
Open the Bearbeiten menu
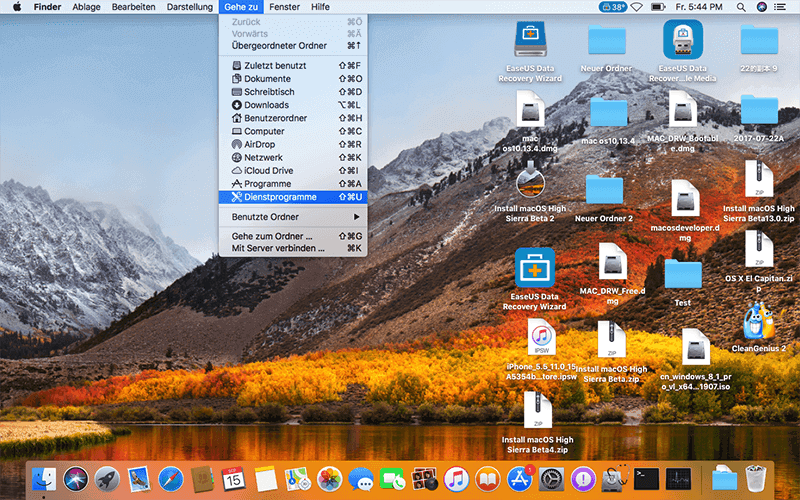pyautogui.click(x=134, y=7)
